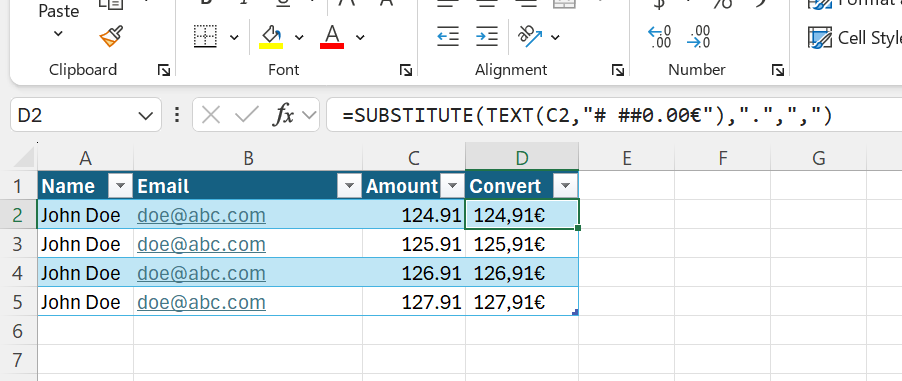Select cell containing 124,91€
The height and width of the screenshot is (381, 902).
[522, 215]
